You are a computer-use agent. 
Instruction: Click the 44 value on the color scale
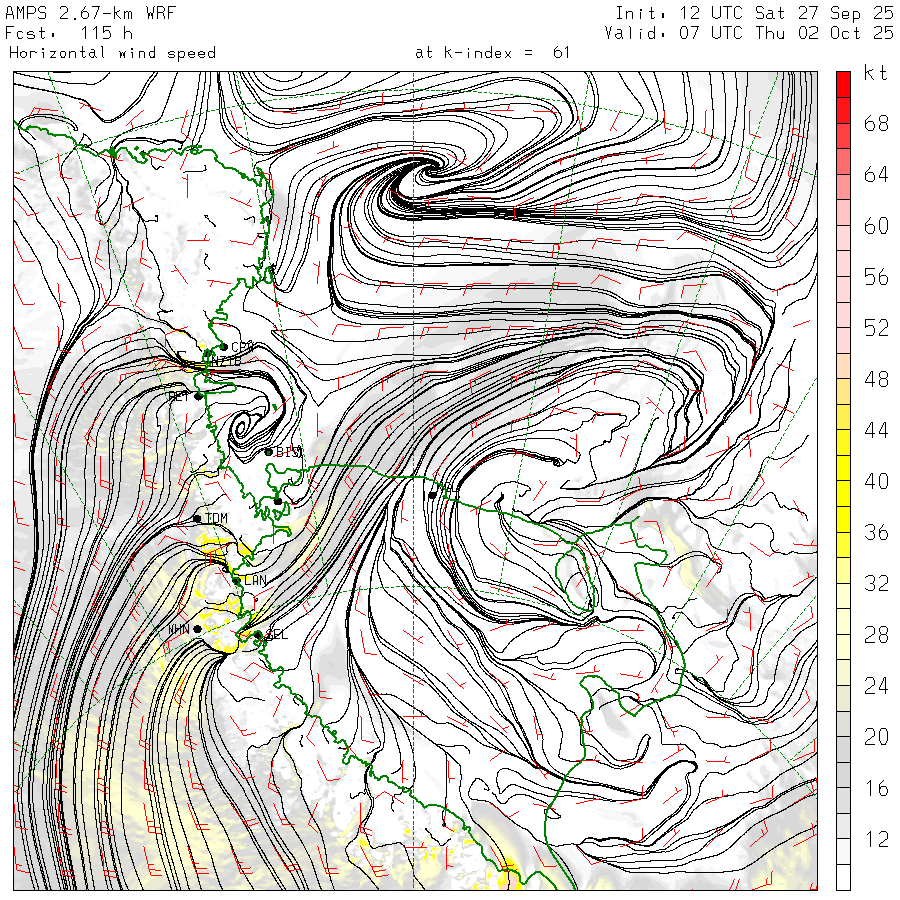(876, 430)
